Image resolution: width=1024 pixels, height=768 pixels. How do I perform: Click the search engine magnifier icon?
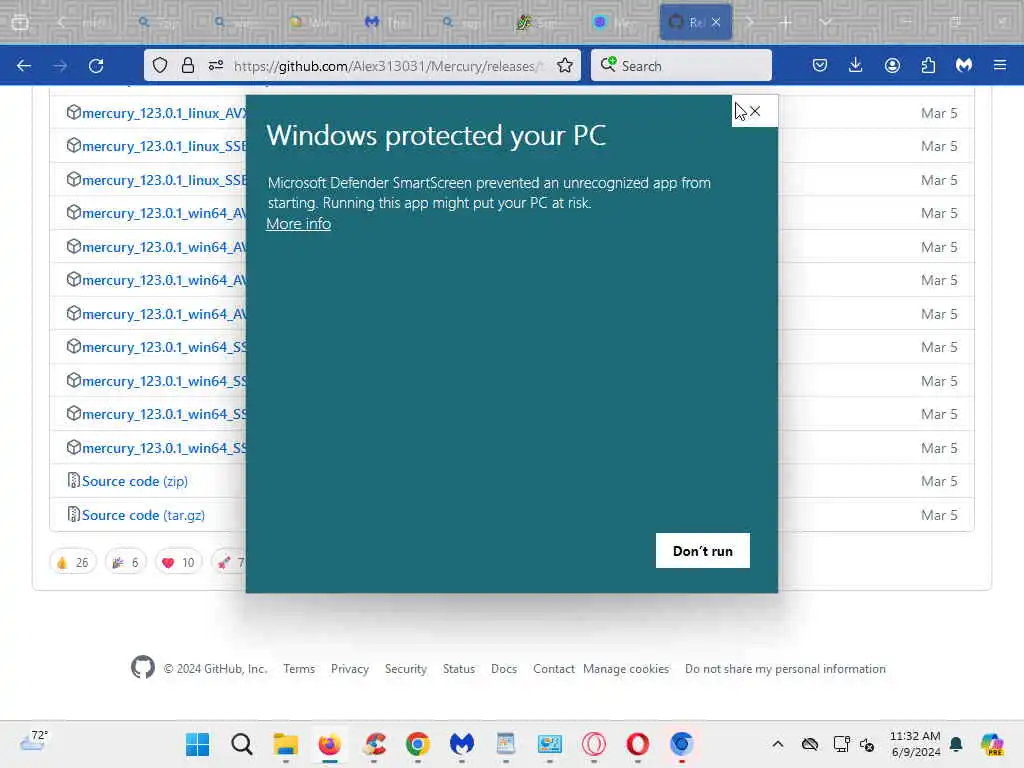coord(608,65)
